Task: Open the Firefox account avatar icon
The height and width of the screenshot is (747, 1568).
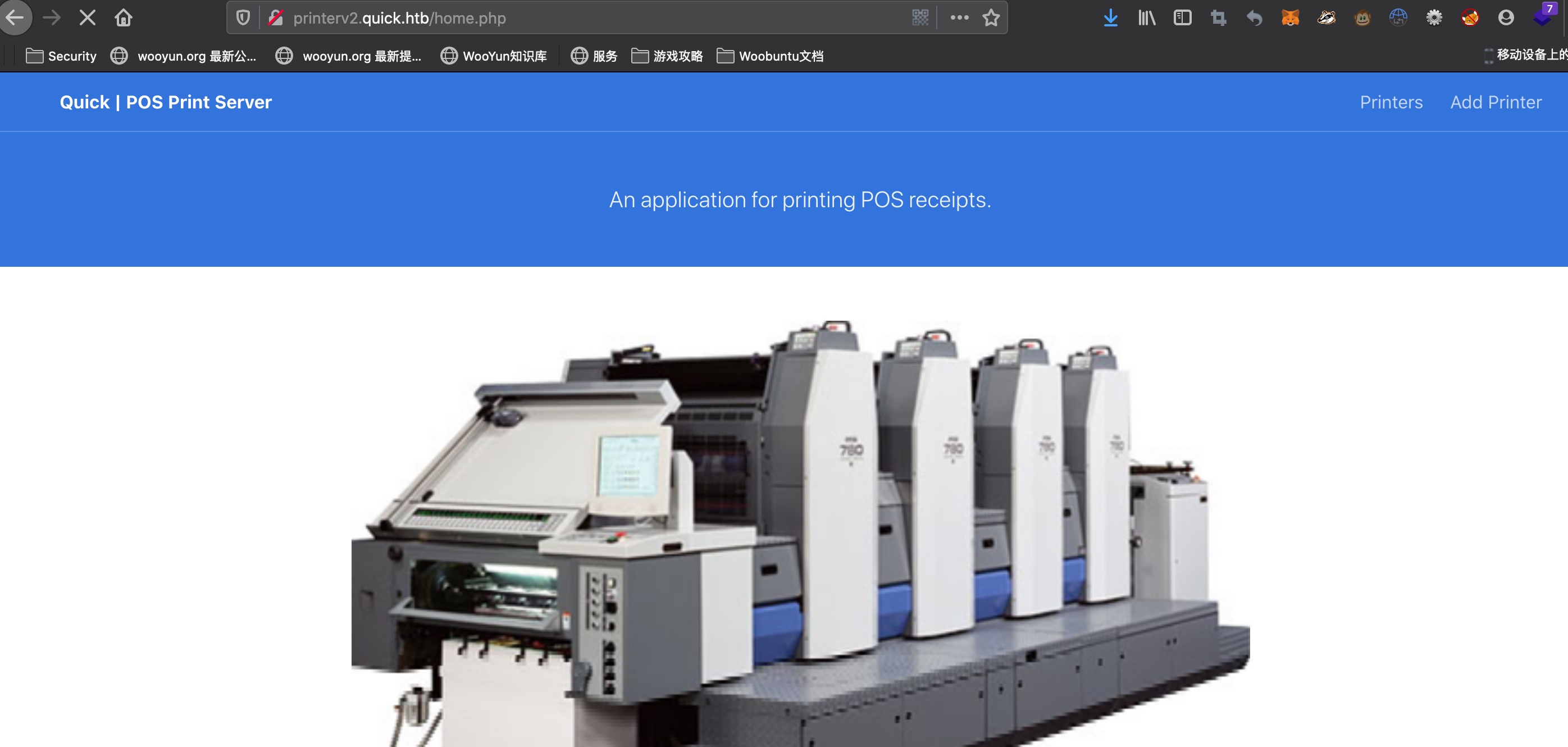Action: [1506, 17]
